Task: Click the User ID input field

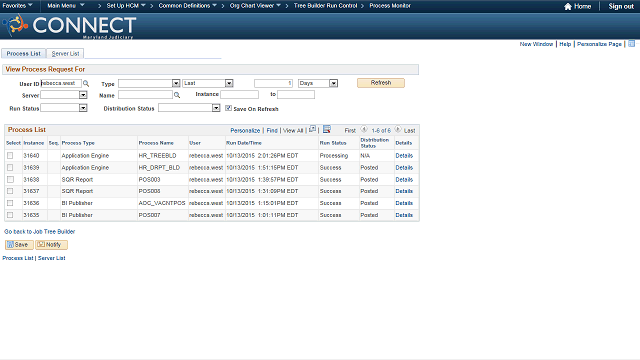Action: [x=61, y=83]
